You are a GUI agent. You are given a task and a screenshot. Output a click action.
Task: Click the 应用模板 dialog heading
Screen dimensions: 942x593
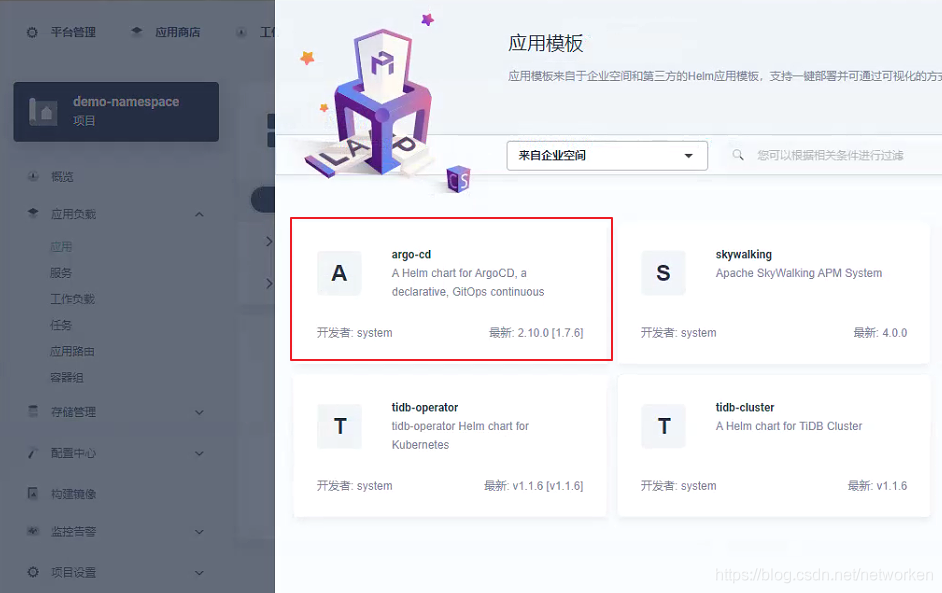pos(545,43)
